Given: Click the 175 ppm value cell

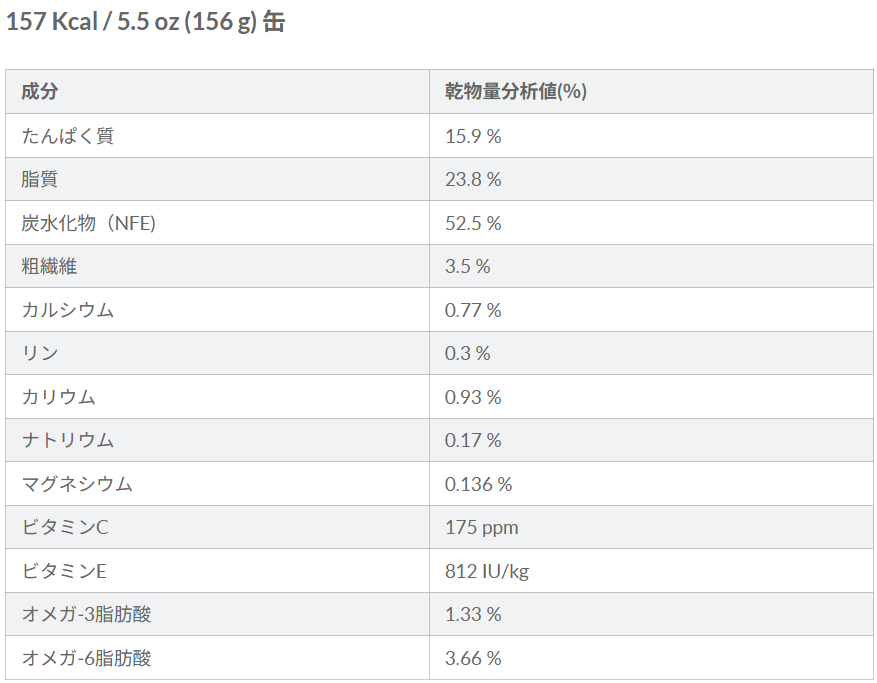Looking at the screenshot, I should click(x=481, y=527).
